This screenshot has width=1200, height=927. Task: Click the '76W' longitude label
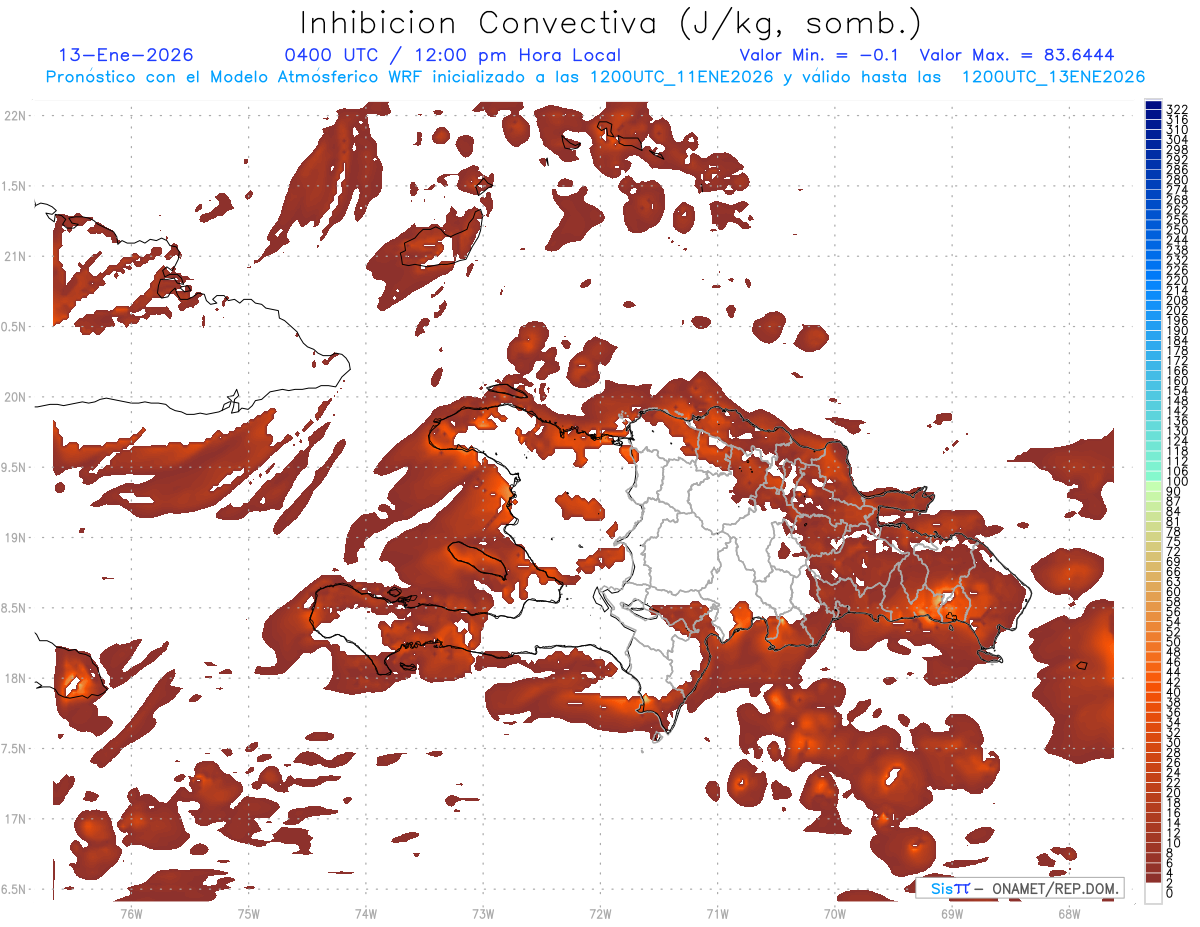132,913
